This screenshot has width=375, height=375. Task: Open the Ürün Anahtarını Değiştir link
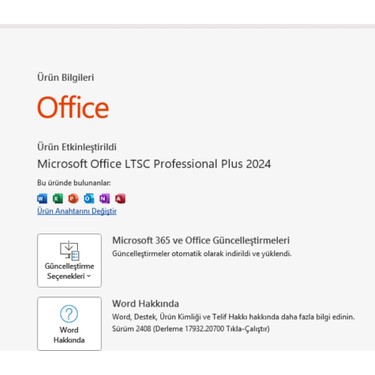[77, 211]
